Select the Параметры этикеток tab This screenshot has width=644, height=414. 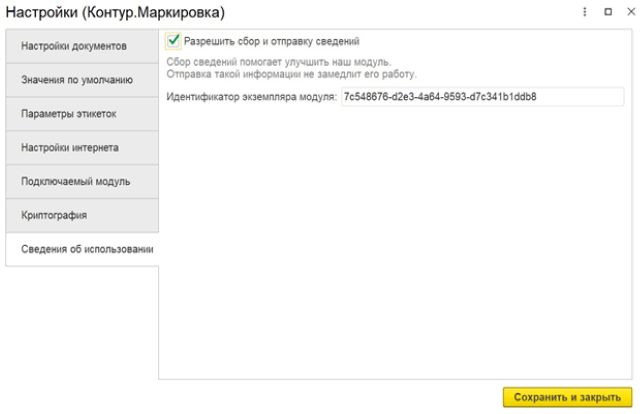coord(82,114)
